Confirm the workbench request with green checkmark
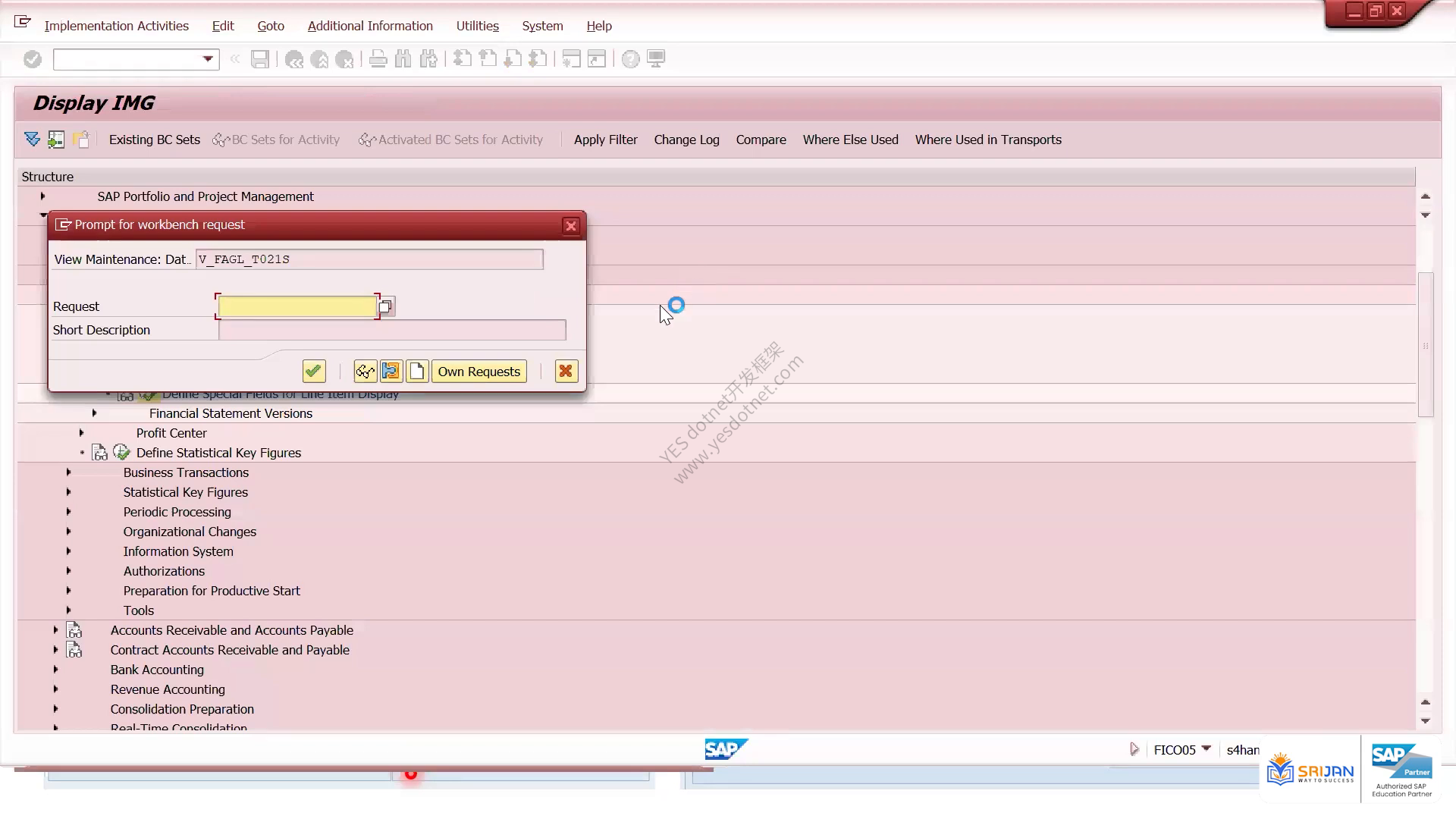The width and height of the screenshot is (1456, 819). click(x=314, y=372)
